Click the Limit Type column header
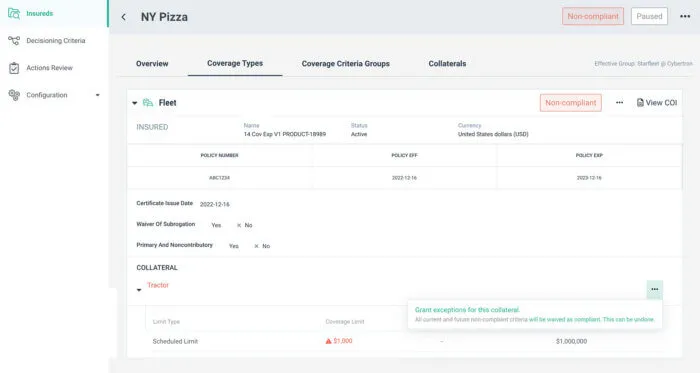Viewport: 700px width, 373px height. click(x=166, y=322)
